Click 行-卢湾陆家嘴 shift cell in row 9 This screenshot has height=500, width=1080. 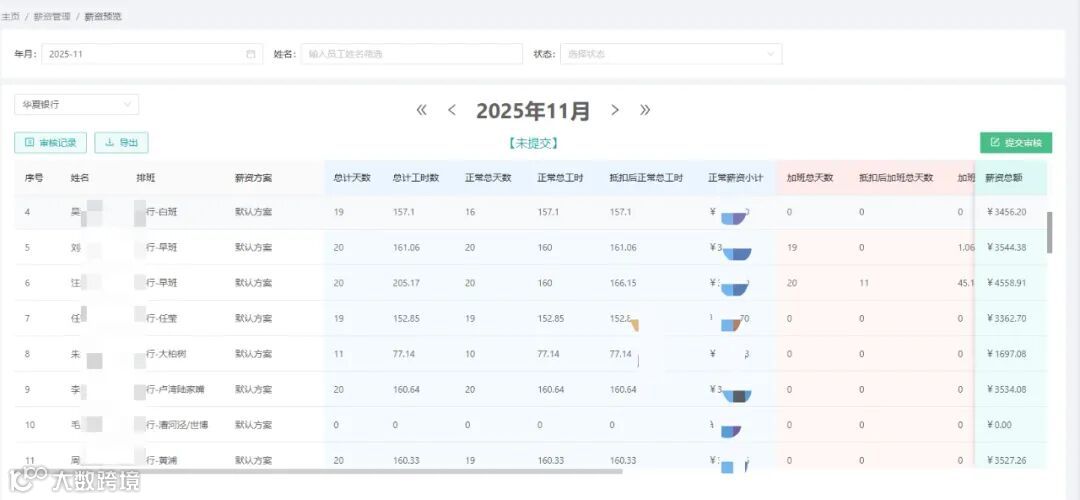(175, 389)
